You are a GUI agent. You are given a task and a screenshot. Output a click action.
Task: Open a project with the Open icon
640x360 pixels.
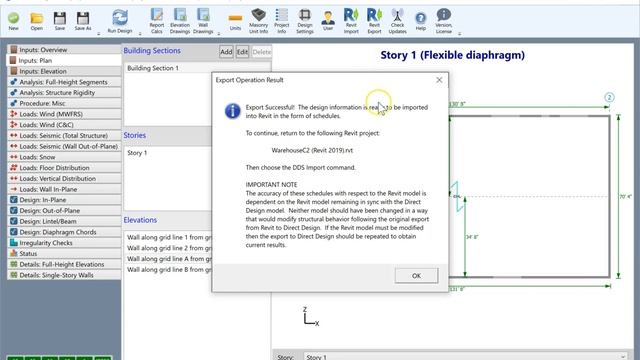36,21
